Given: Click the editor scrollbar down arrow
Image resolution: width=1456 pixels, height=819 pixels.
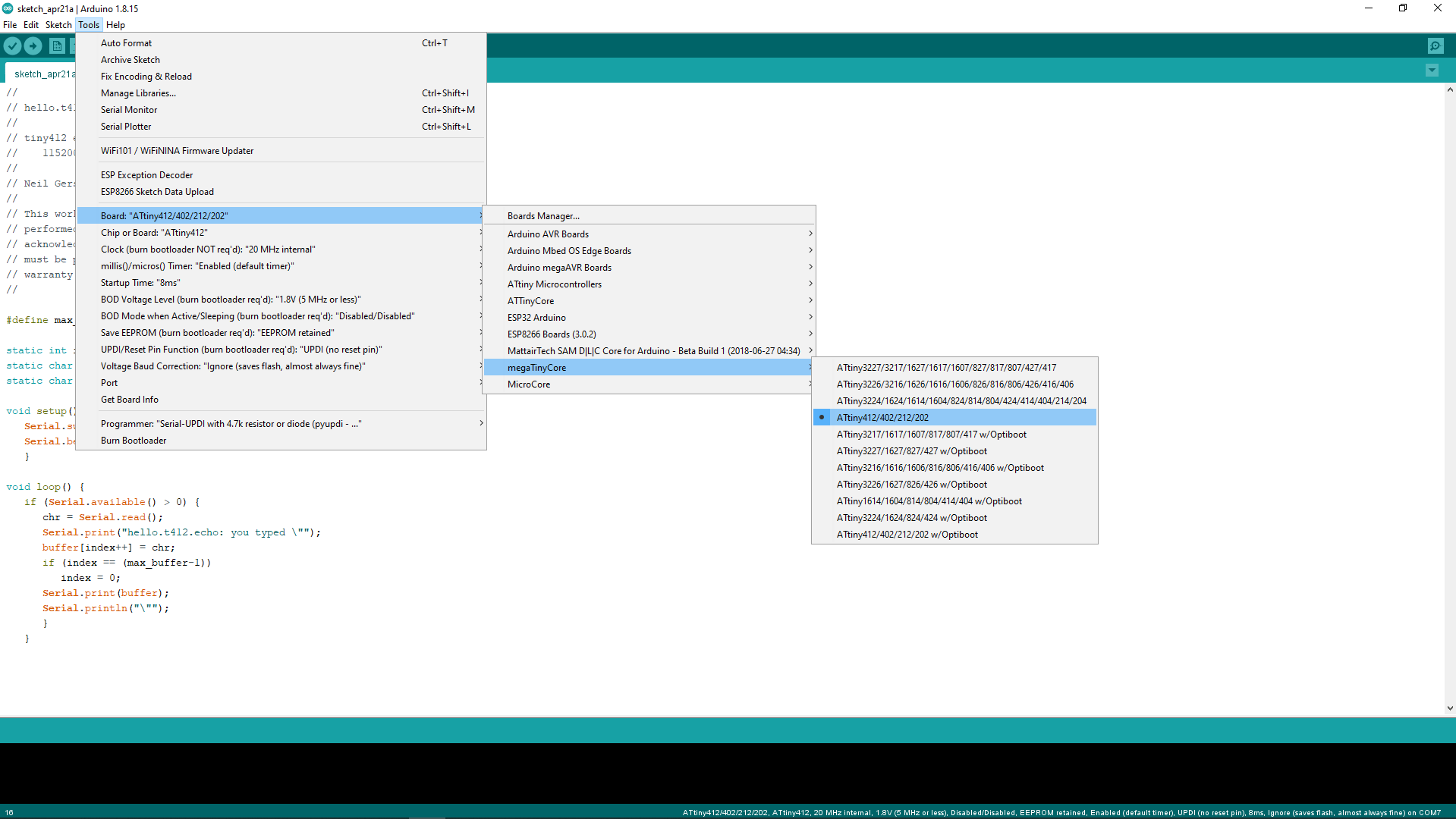Looking at the screenshot, I should click(x=1449, y=708).
